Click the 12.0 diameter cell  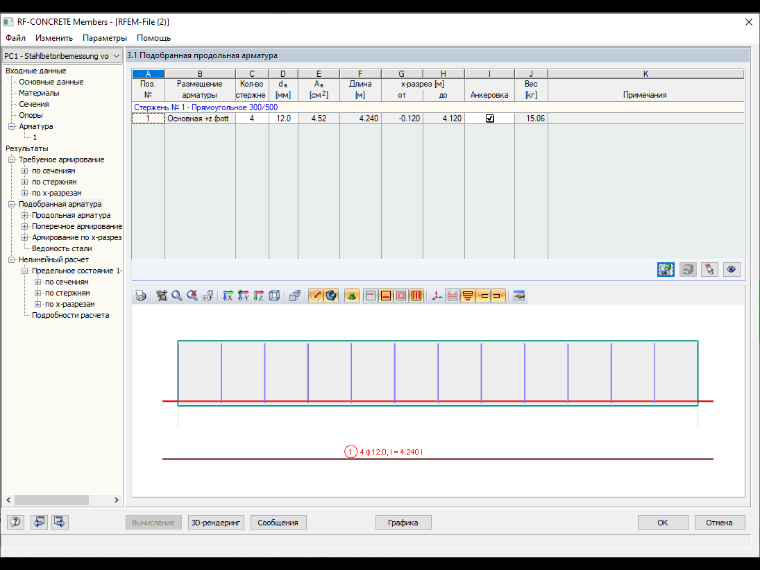point(283,118)
